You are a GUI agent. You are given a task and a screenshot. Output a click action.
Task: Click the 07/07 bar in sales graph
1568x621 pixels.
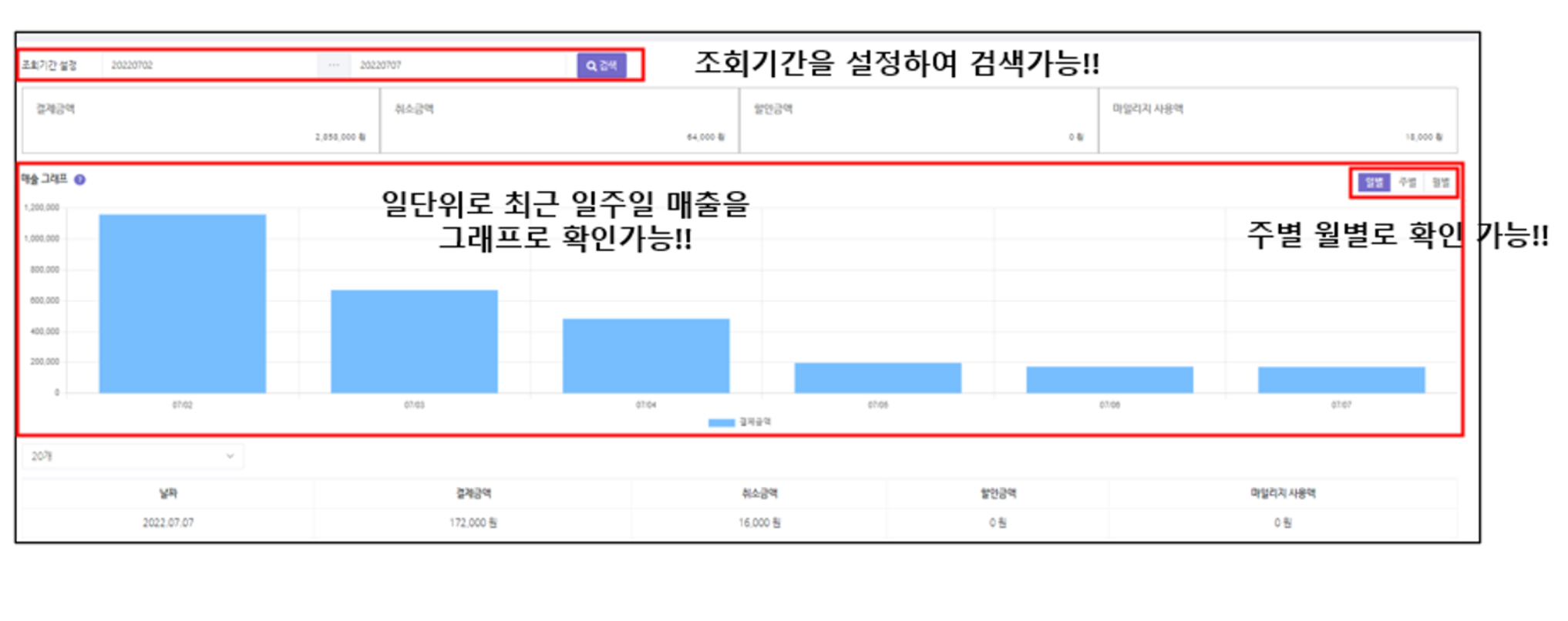pos(1341,380)
